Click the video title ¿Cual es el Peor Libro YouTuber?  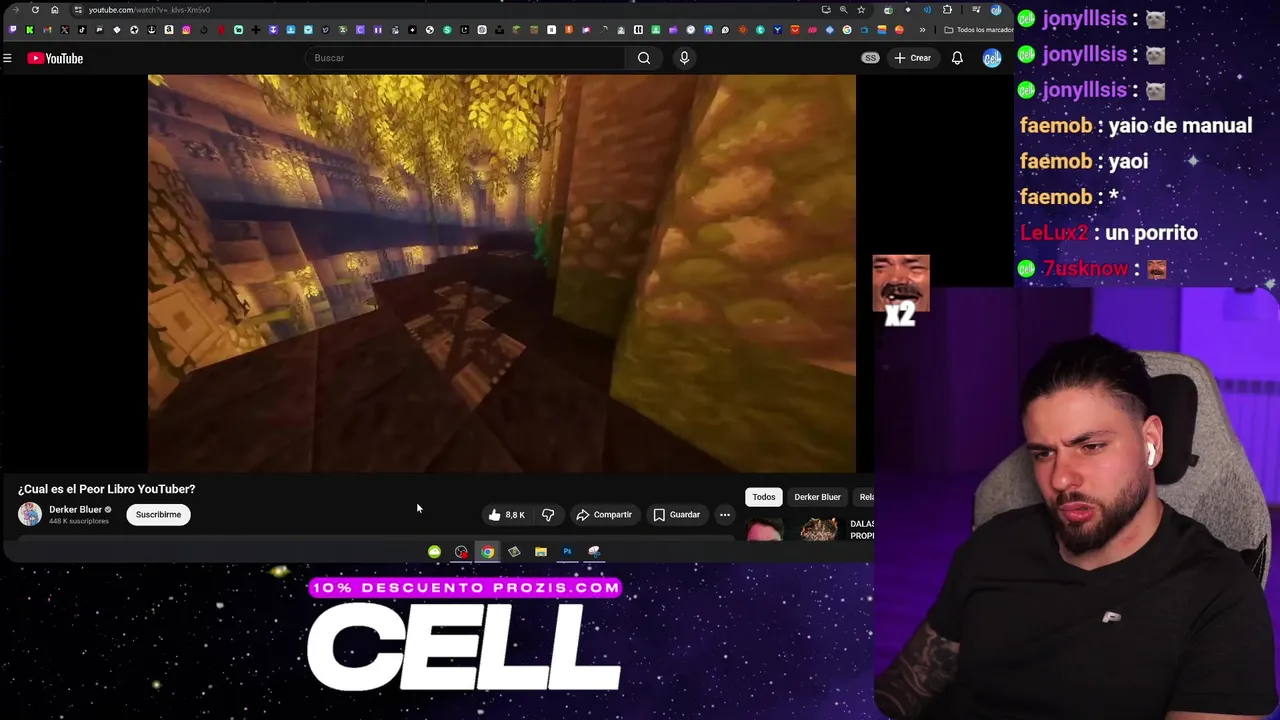pyautogui.click(x=106, y=489)
